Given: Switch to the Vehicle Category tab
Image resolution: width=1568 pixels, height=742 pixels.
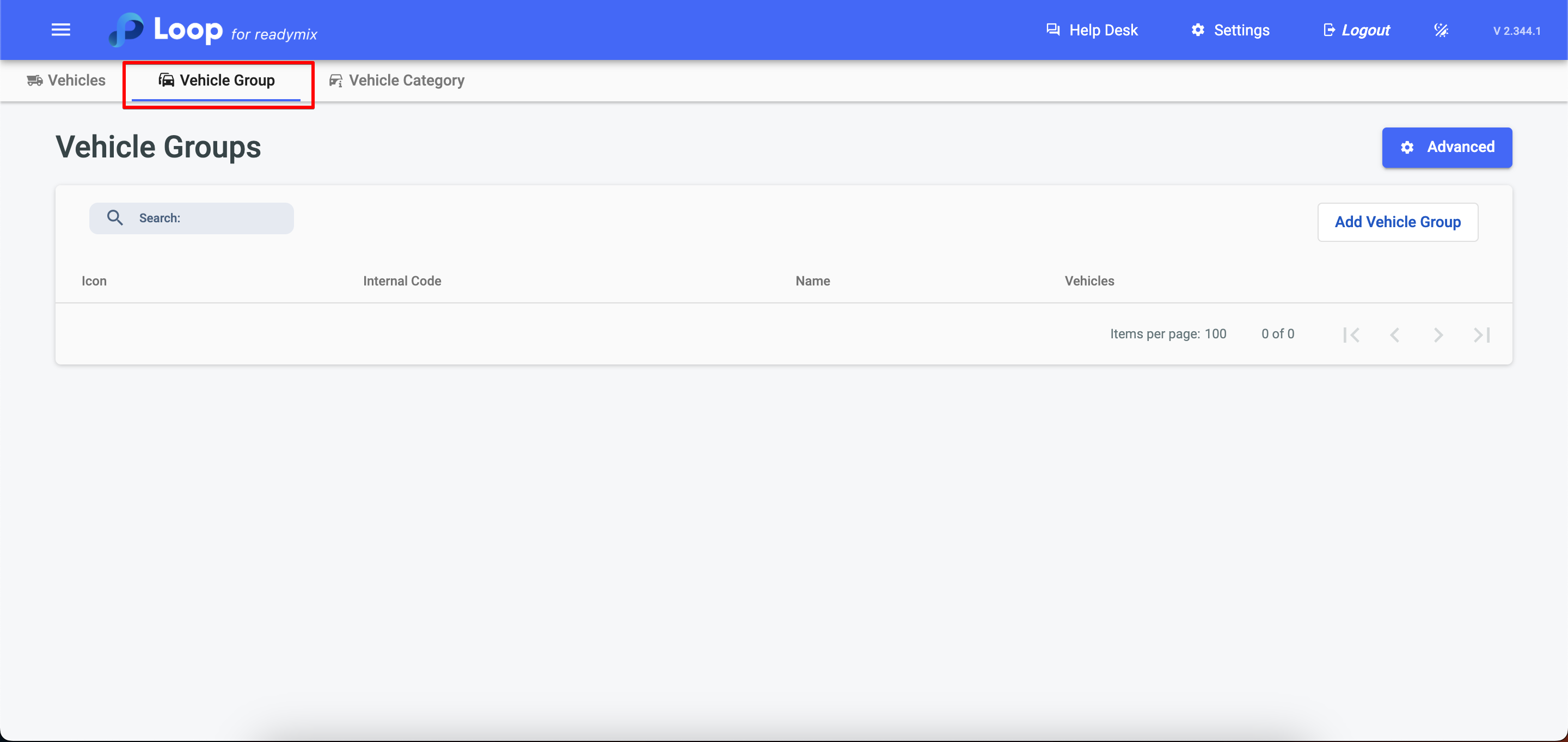Looking at the screenshot, I should [397, 80].
